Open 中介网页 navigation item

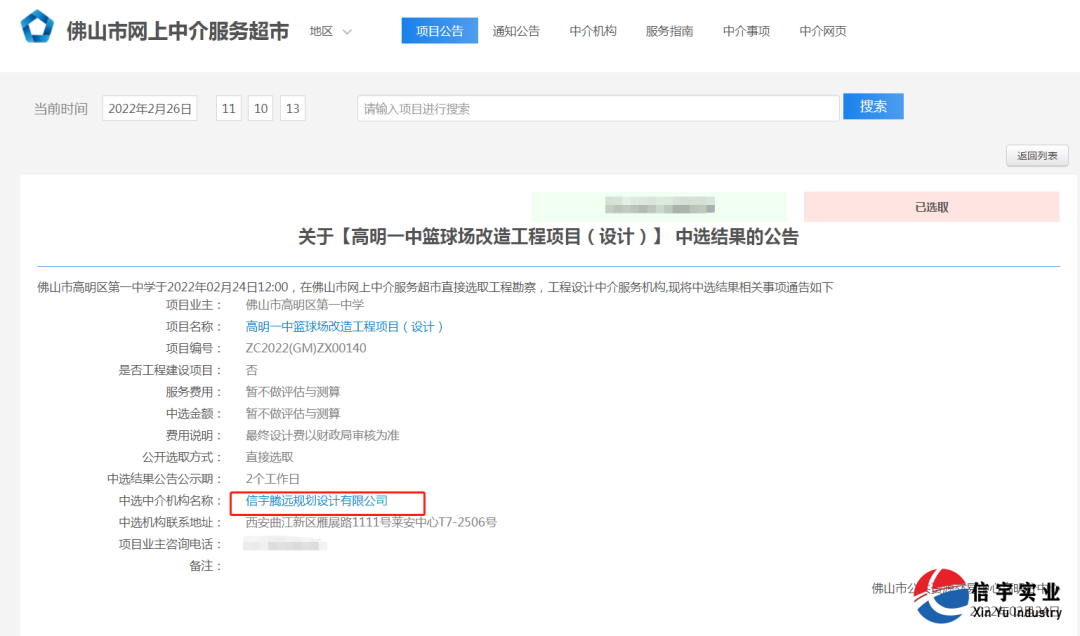(x=822, y=31)
